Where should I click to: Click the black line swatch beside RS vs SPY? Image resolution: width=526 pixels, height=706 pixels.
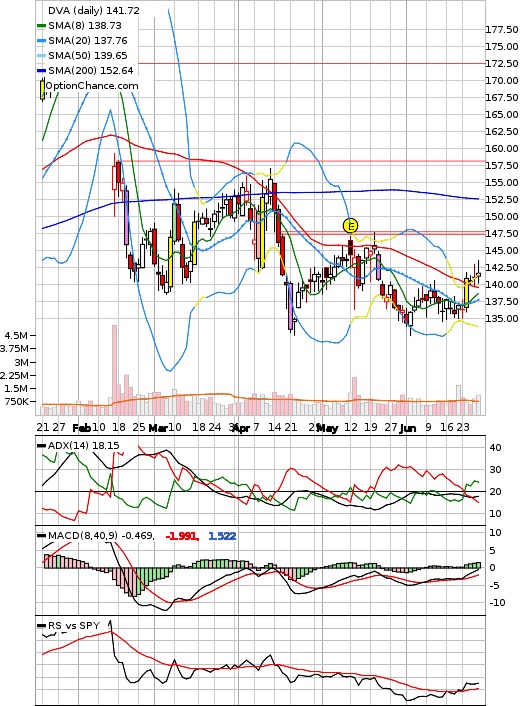pyautogui.click(x=41, y=626)
